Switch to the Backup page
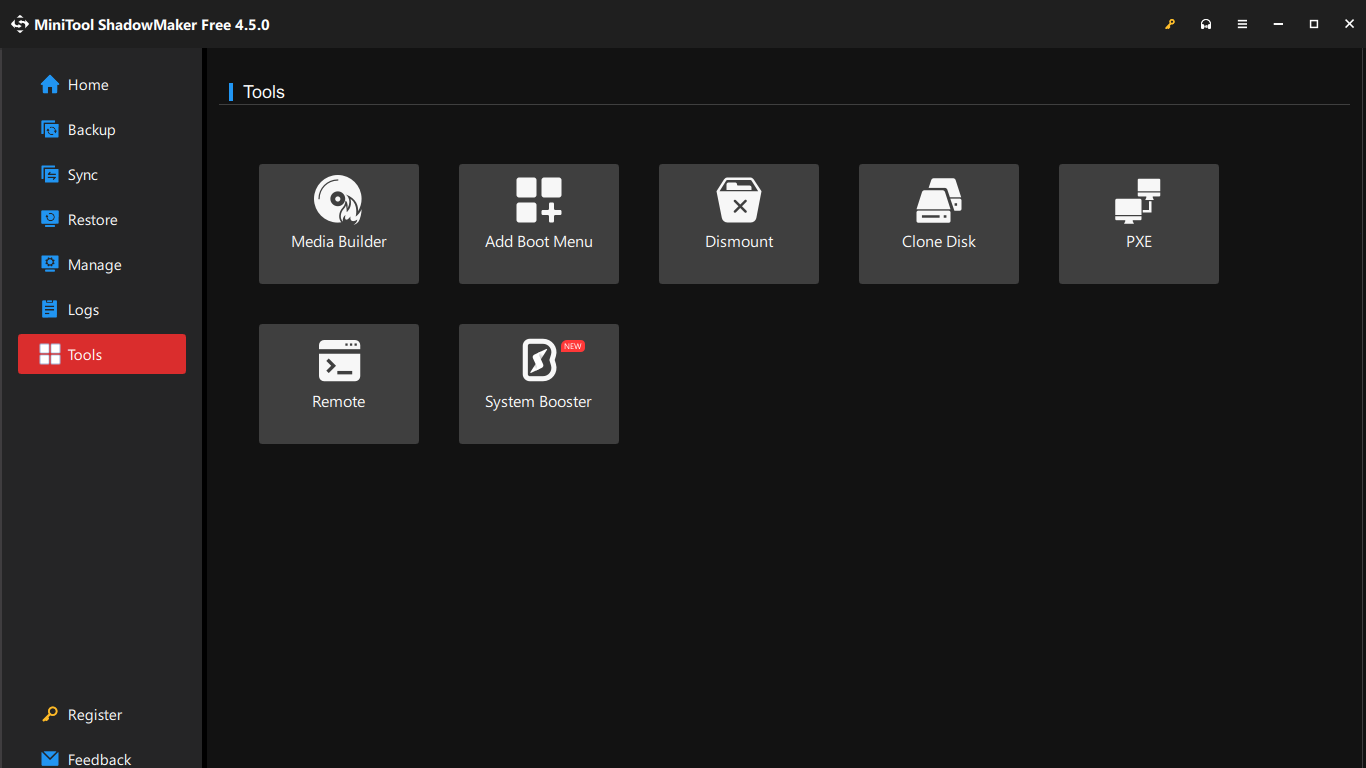Viewport: 1366px width, 768px height. tap(90, 130)
